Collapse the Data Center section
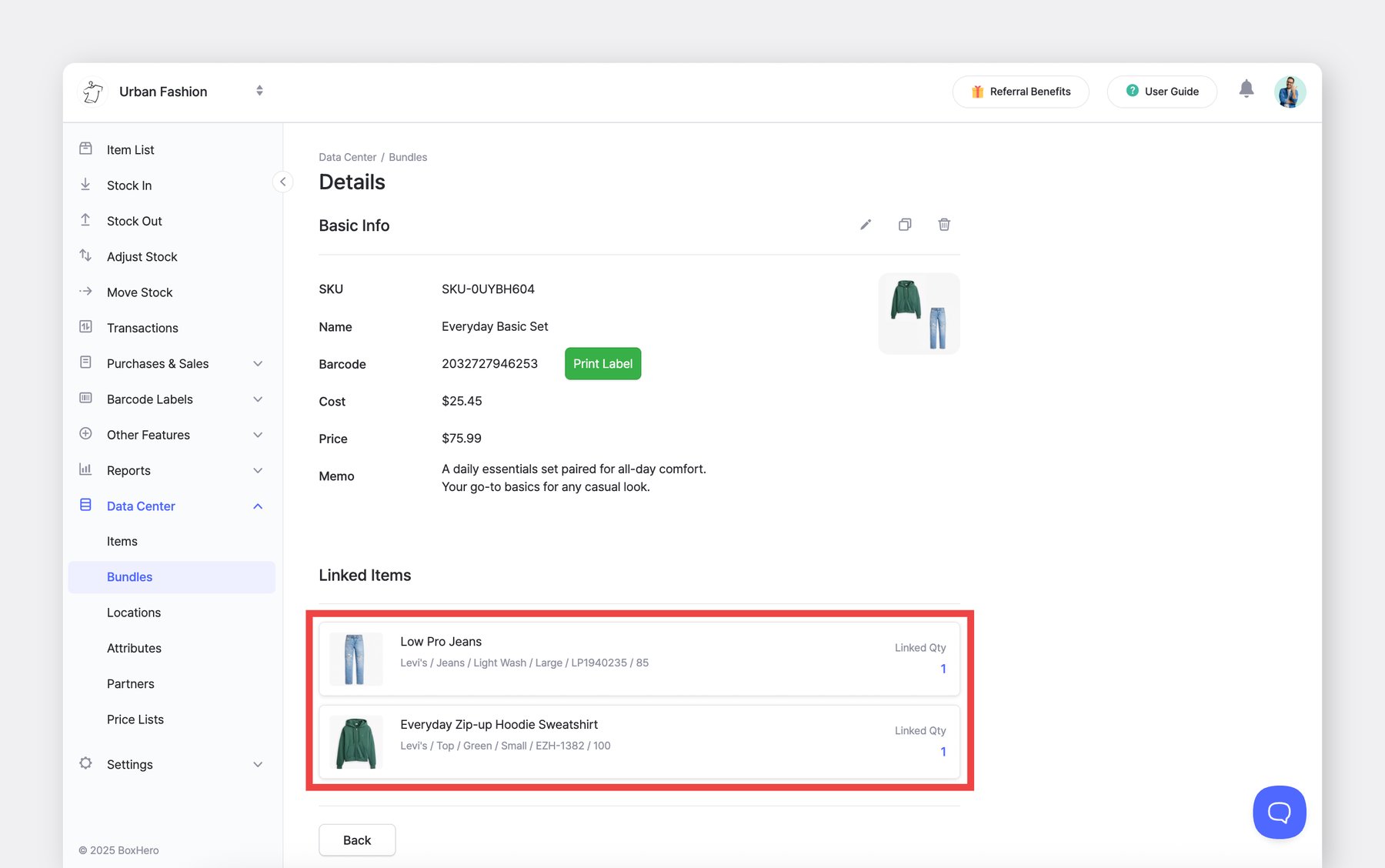The height and width of the screenshot is (868, 1385). point(258,506)
